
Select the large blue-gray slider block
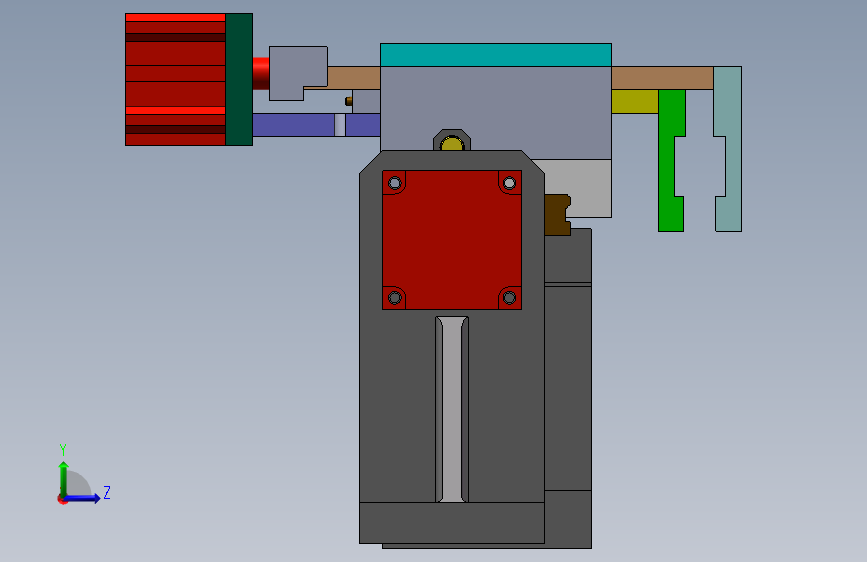tap(495, 108)
